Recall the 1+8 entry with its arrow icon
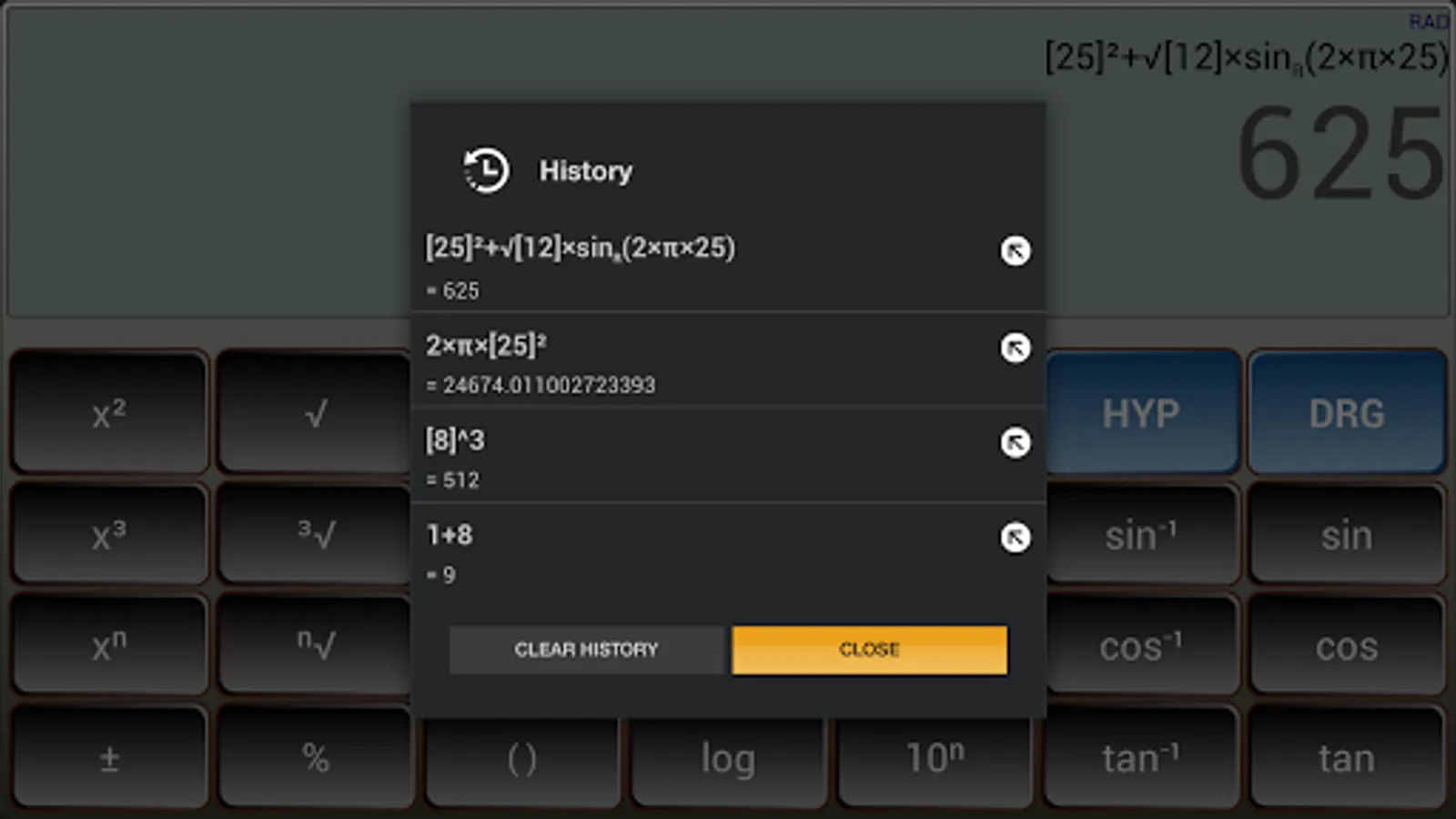This screenshot has height=819, width=1456. tap(1015, 538)
